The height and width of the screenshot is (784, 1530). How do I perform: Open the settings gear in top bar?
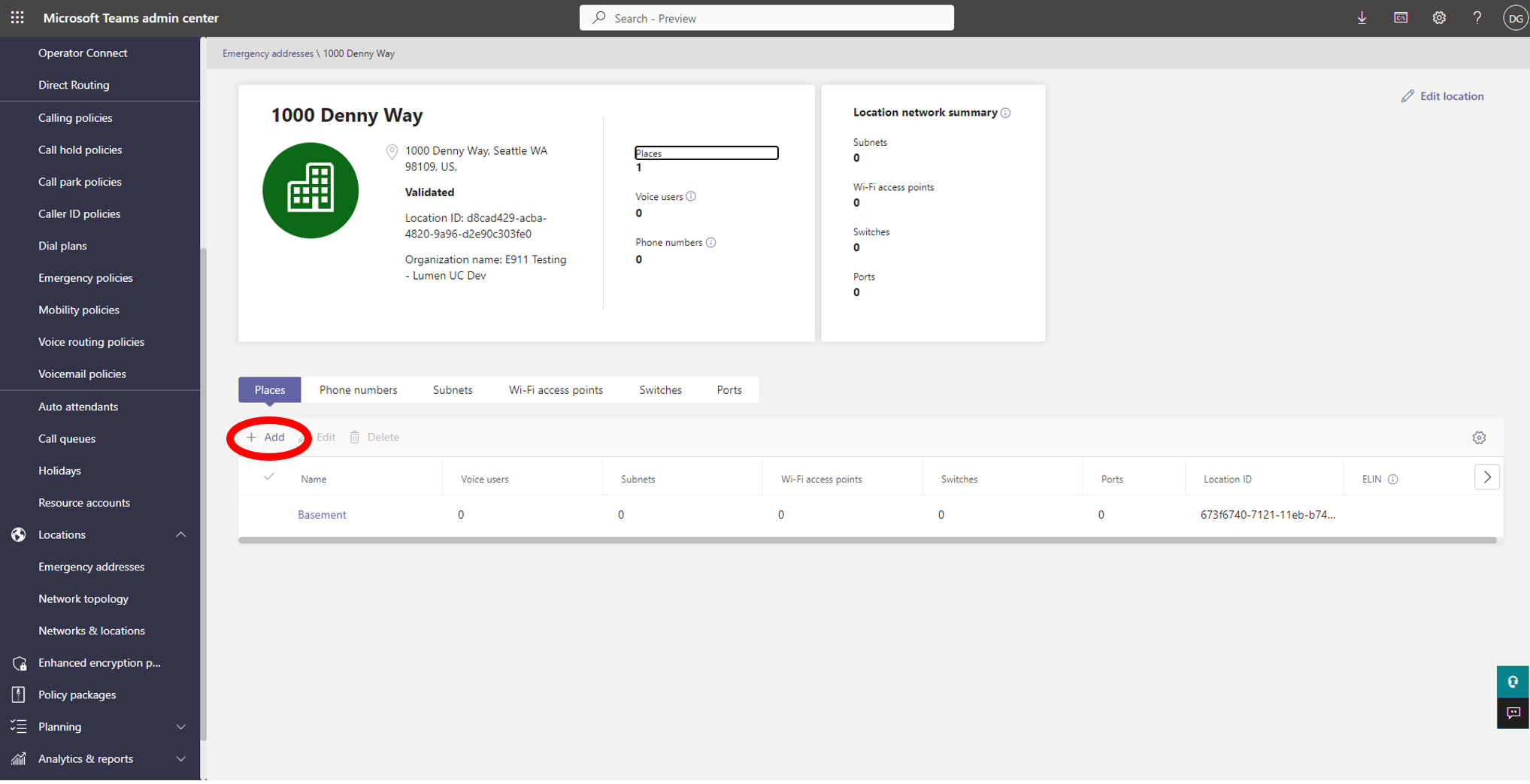click(x=1438, y=18)
